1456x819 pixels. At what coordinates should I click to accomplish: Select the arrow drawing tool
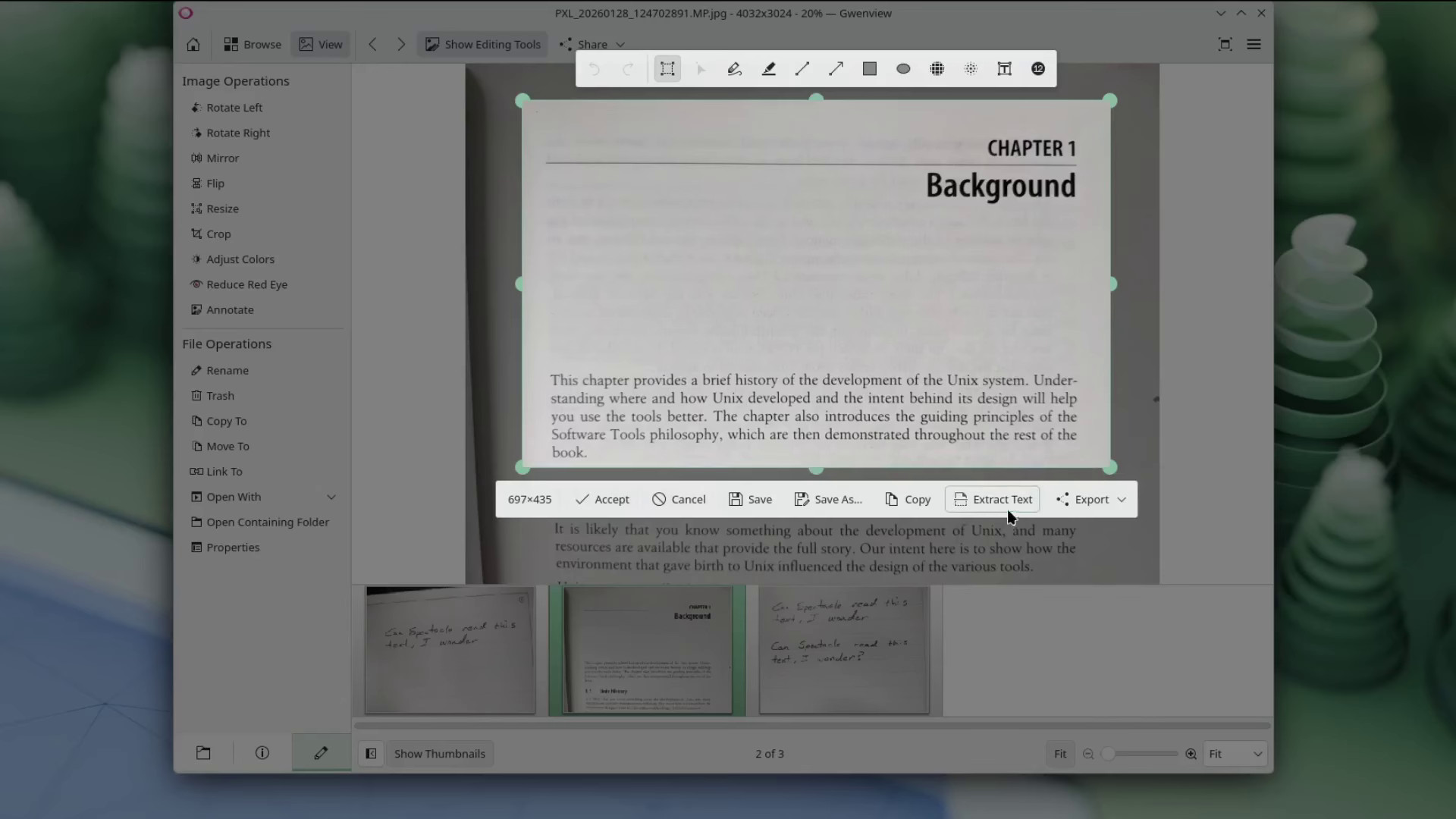click(836, 69)
